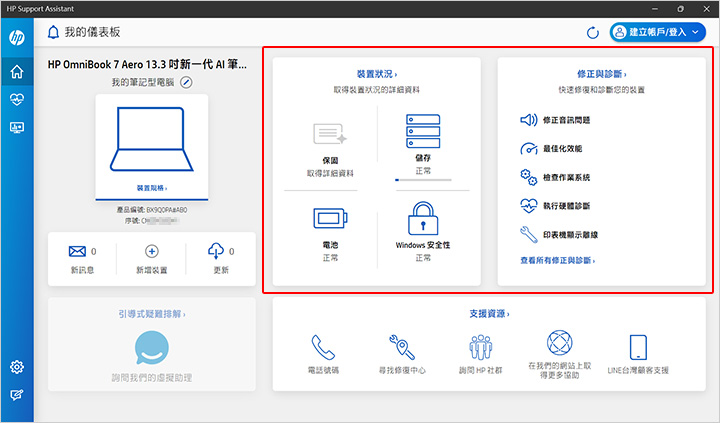Open the monitor support sidebar icon
720x423 pixels.
tap(17, 127)
